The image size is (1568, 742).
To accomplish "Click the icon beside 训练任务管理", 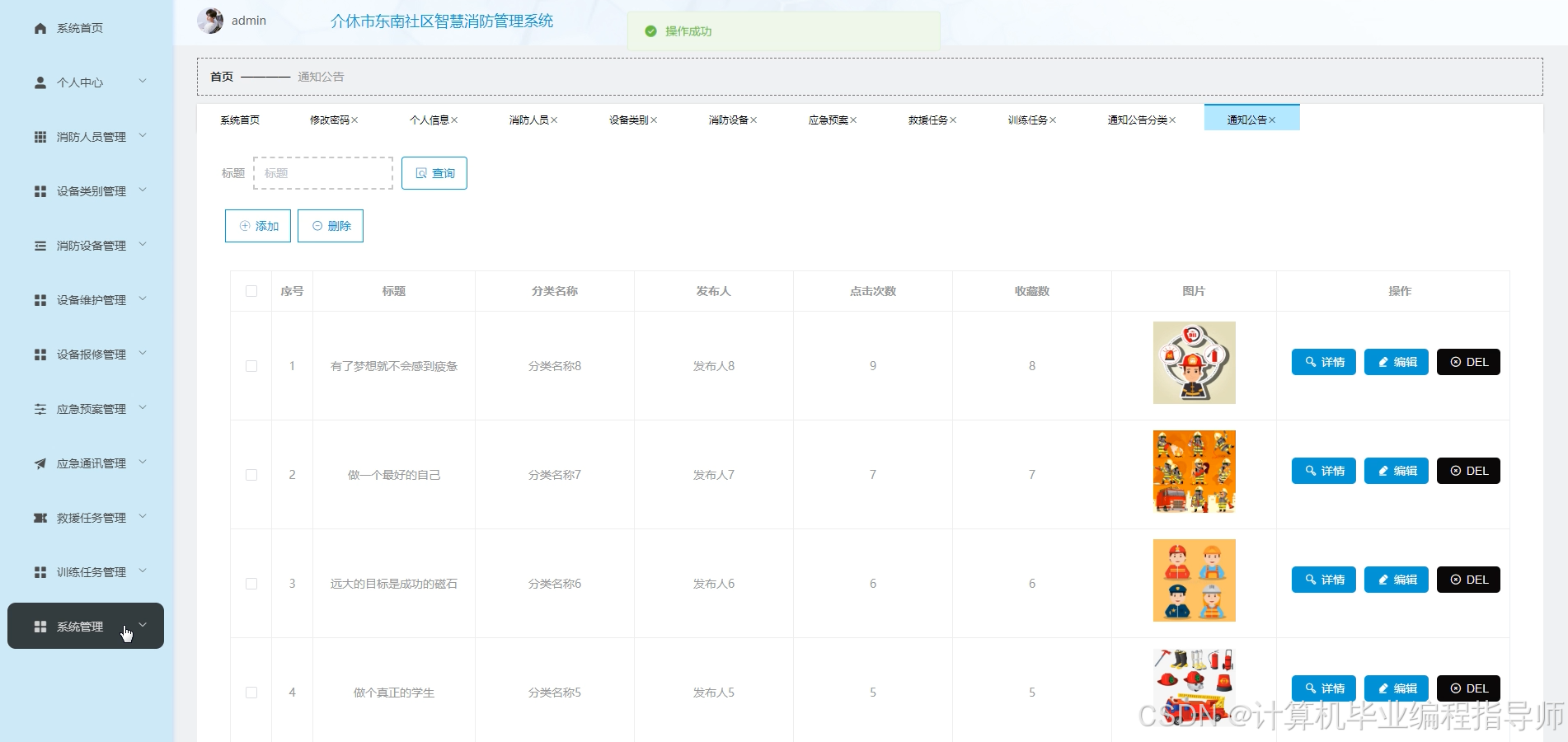I will point(40,572).
